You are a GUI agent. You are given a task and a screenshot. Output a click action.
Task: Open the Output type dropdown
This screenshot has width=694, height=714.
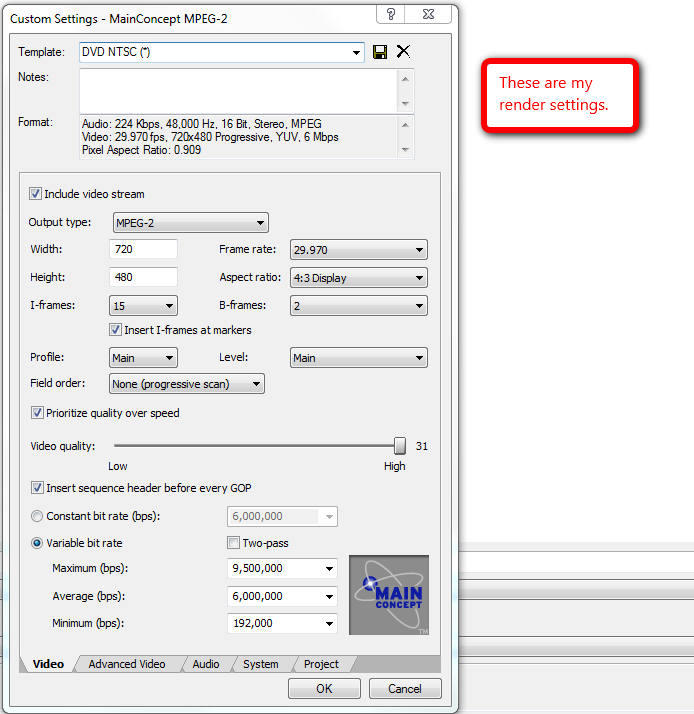pos(189,223)
